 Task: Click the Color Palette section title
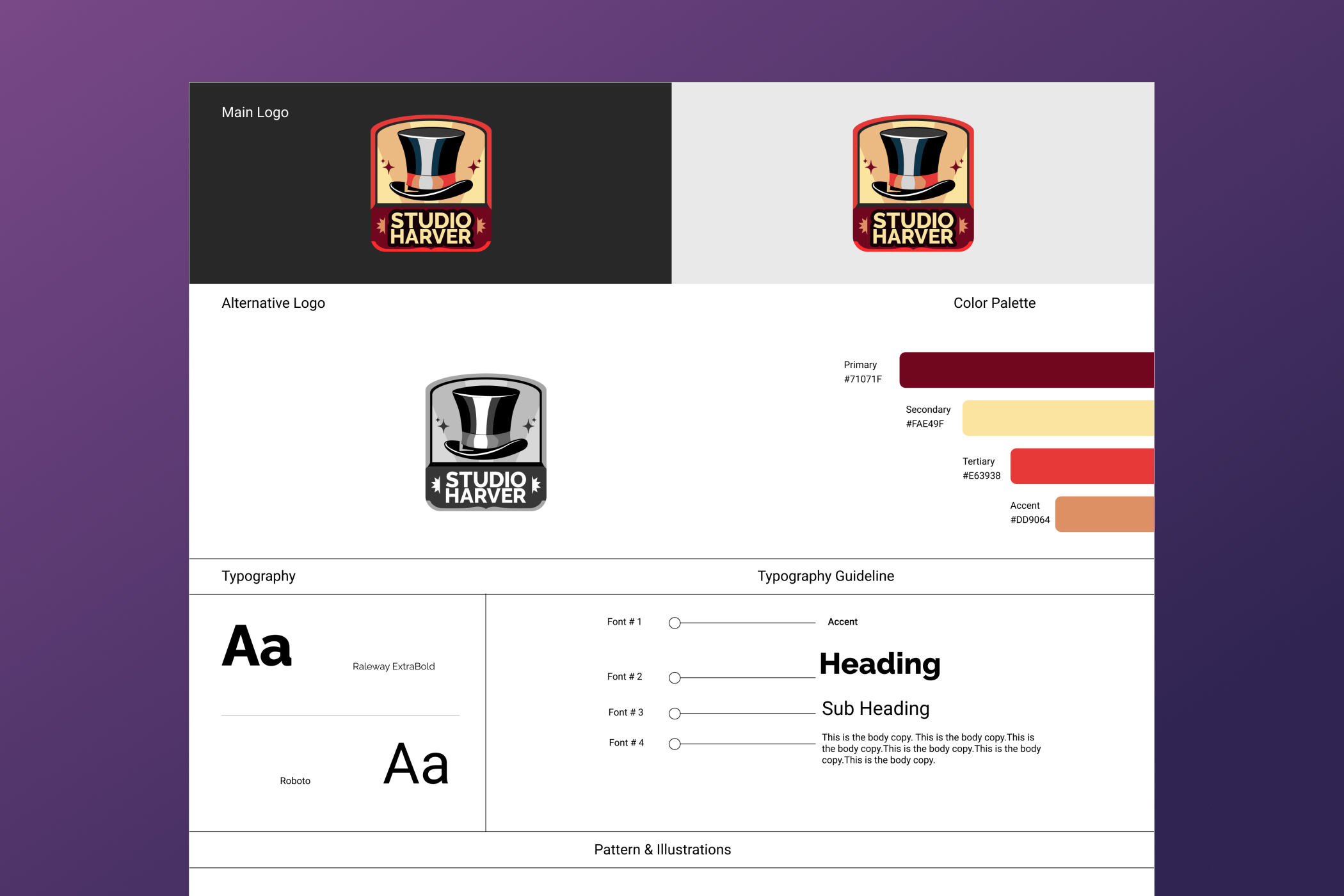point(994,303)
